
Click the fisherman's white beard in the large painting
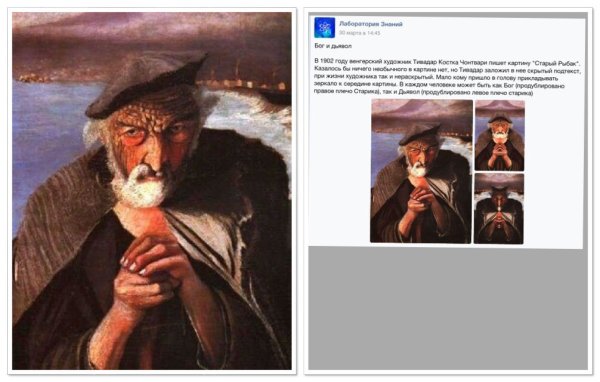tap(142, 188)
